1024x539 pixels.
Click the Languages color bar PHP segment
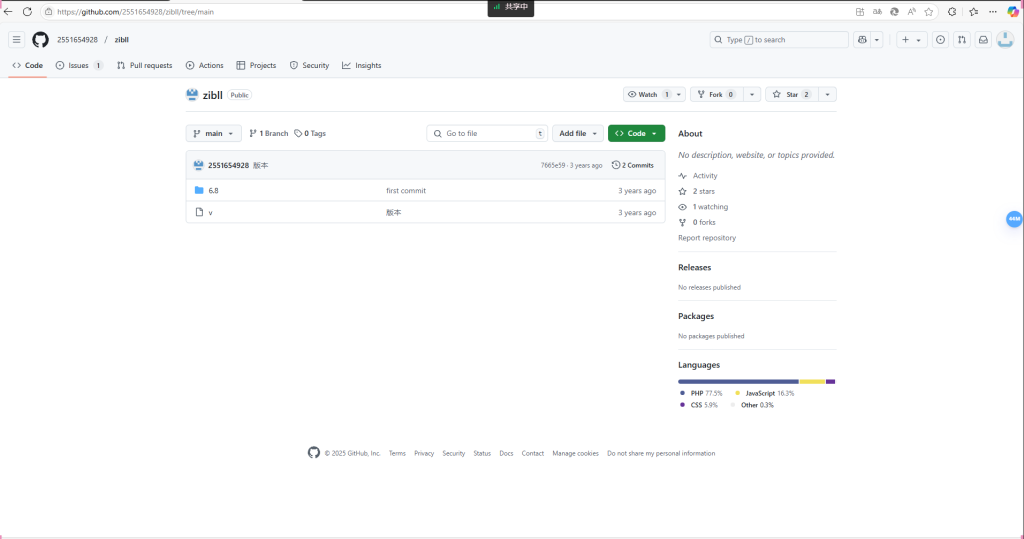pos(737,381)
